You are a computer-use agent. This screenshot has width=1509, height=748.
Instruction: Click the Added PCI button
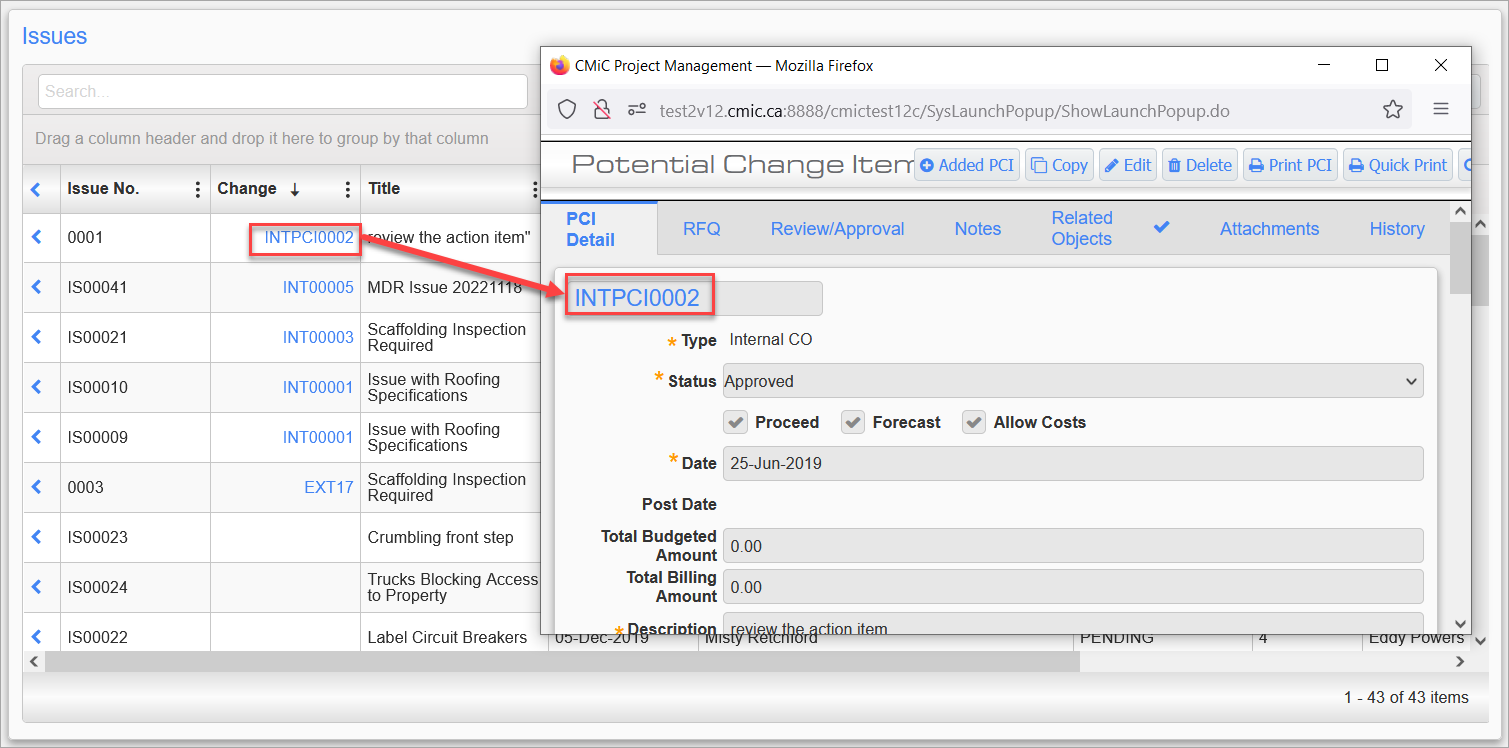[967, 165]
